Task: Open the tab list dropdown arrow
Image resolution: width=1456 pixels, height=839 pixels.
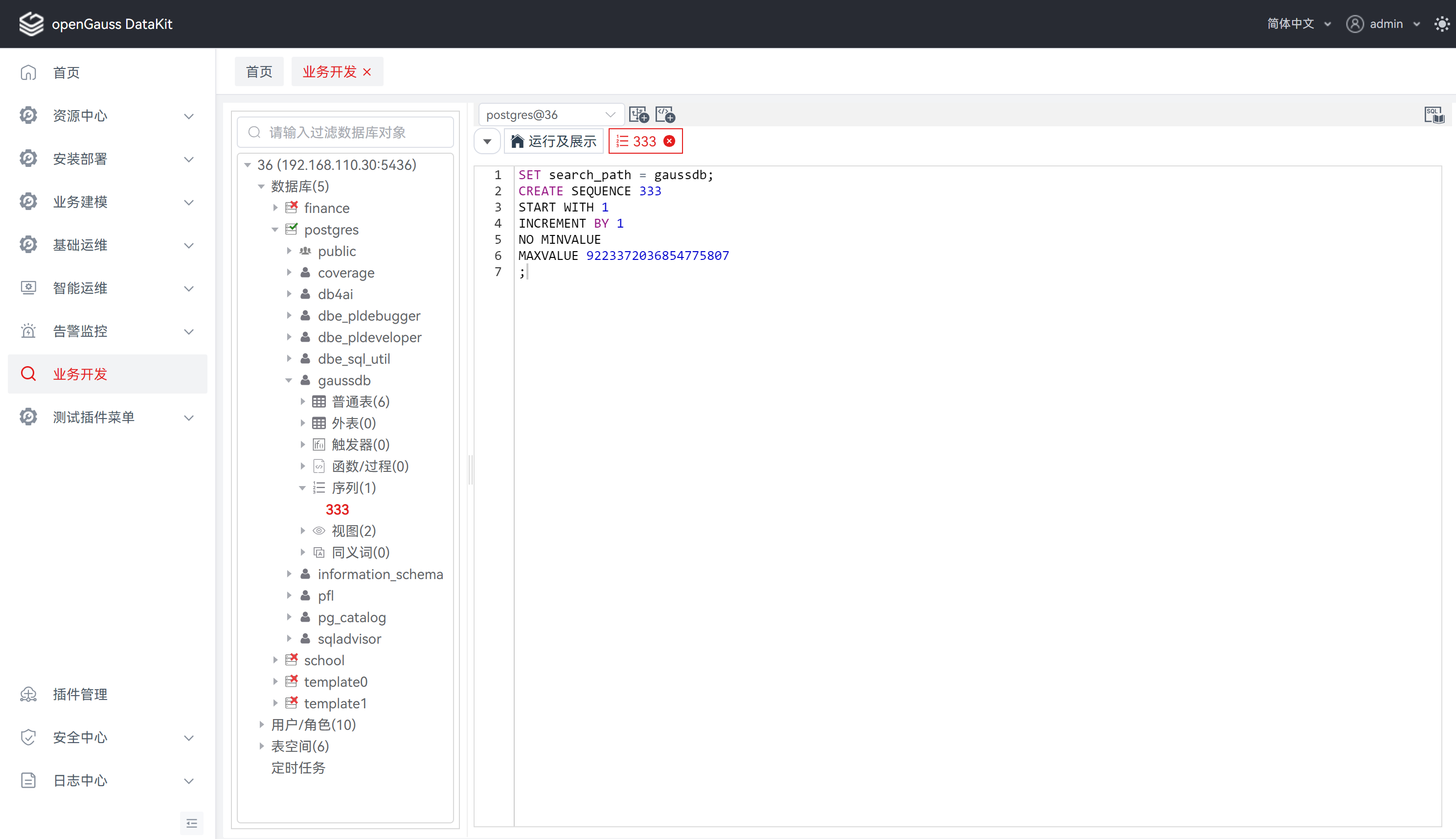Action: coord(487,141)
